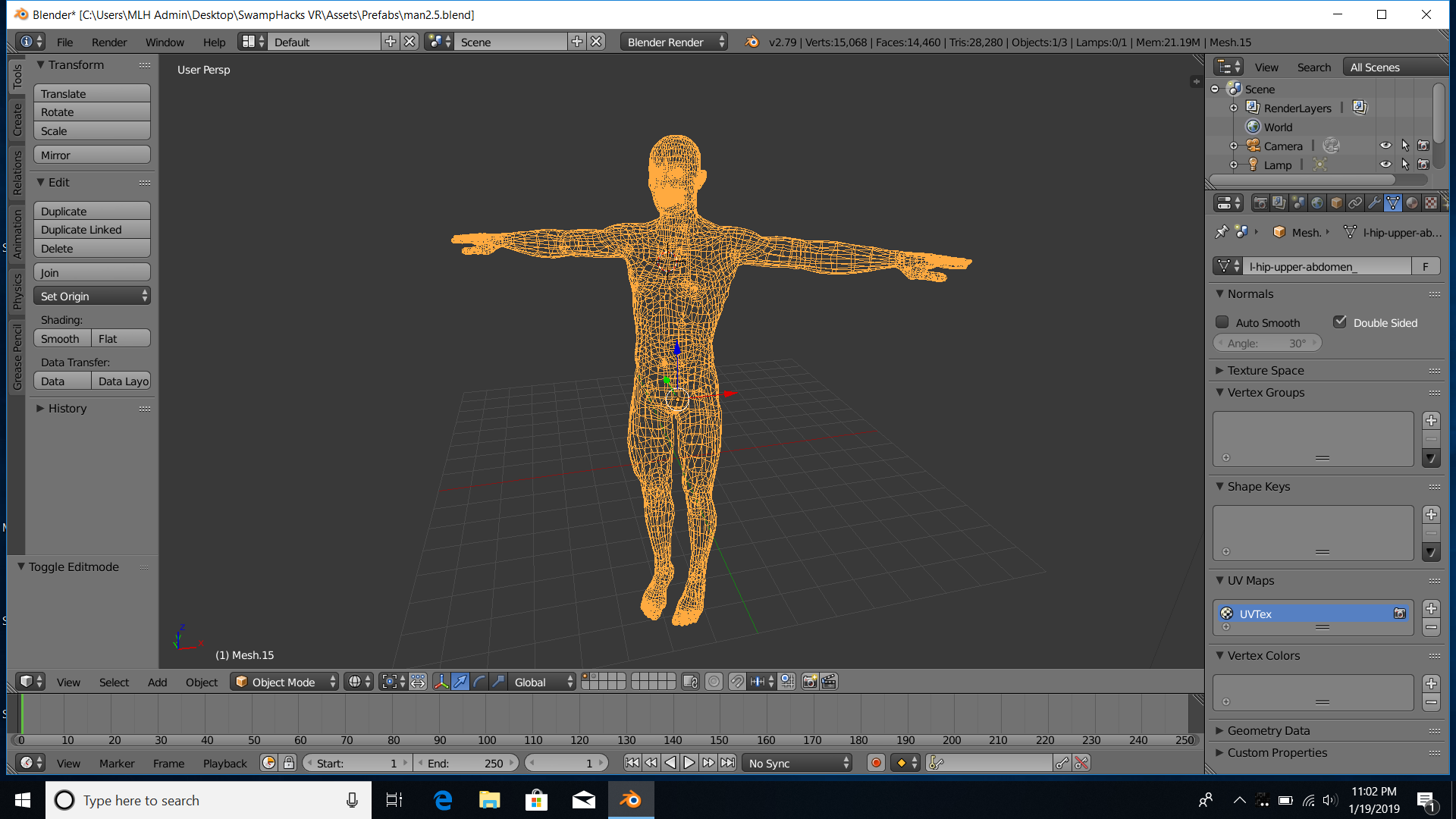
Task: Open the Material properties tab
Action: [x=1411, y=203]
